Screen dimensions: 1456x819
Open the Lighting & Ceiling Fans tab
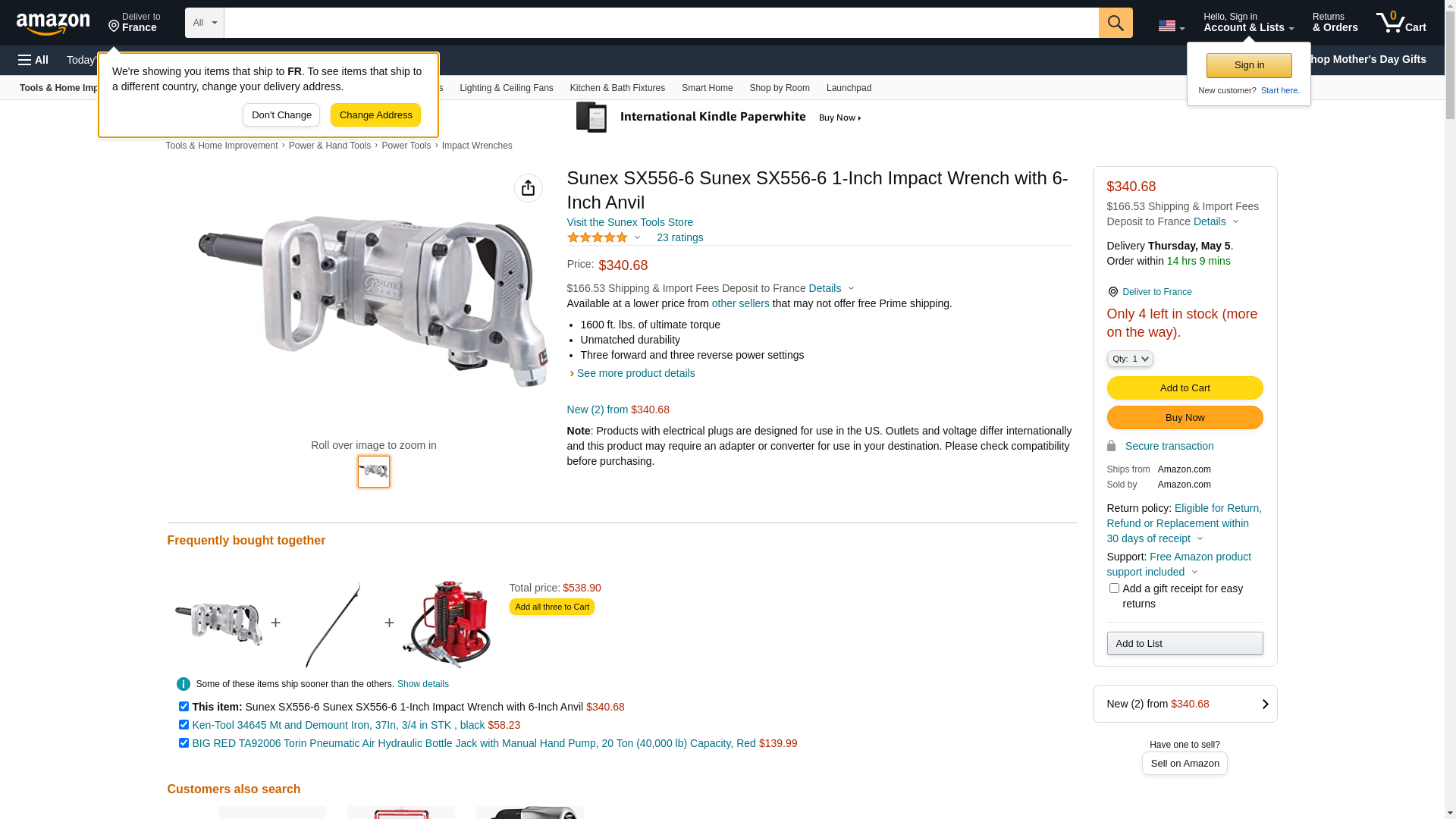506,88
